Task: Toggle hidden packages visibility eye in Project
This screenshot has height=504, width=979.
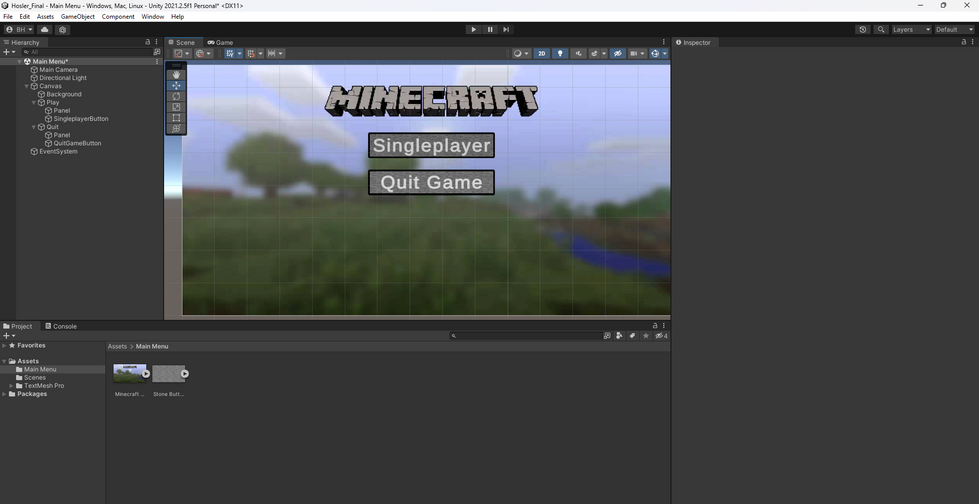Action: click(x=661, y=336)
